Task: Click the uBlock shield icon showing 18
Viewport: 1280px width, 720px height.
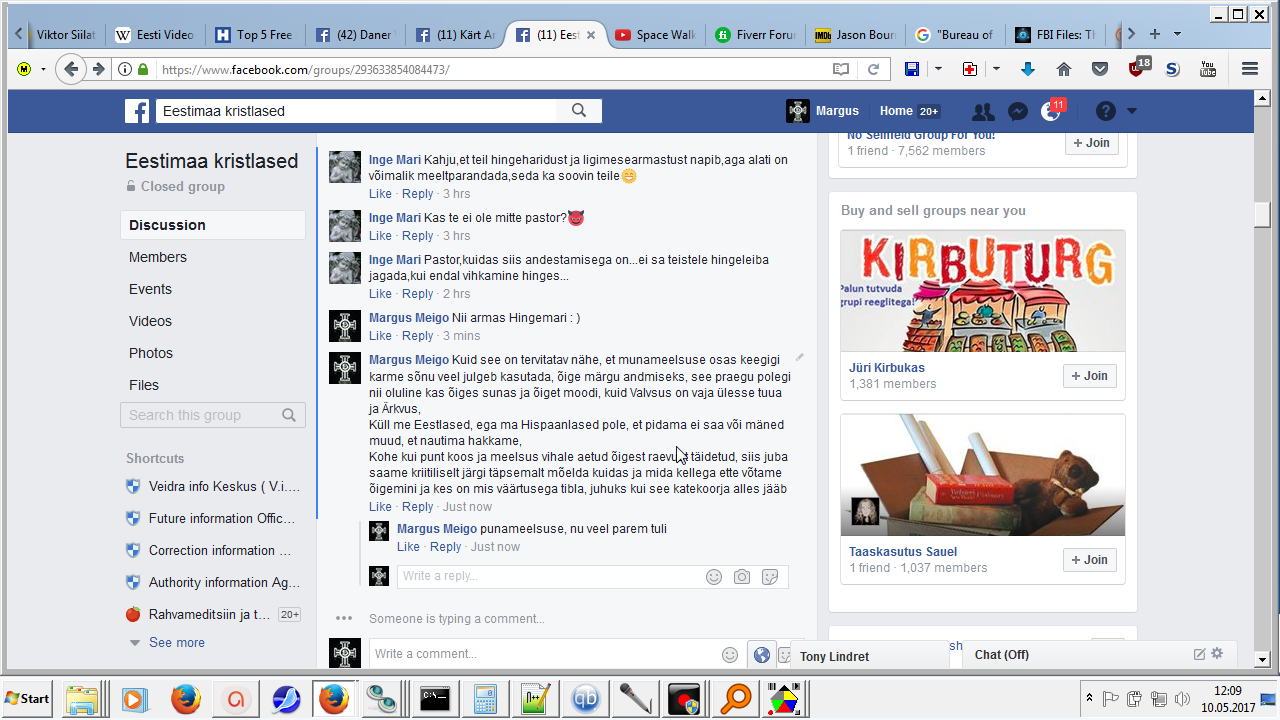Action: (x=1138, y=68)
